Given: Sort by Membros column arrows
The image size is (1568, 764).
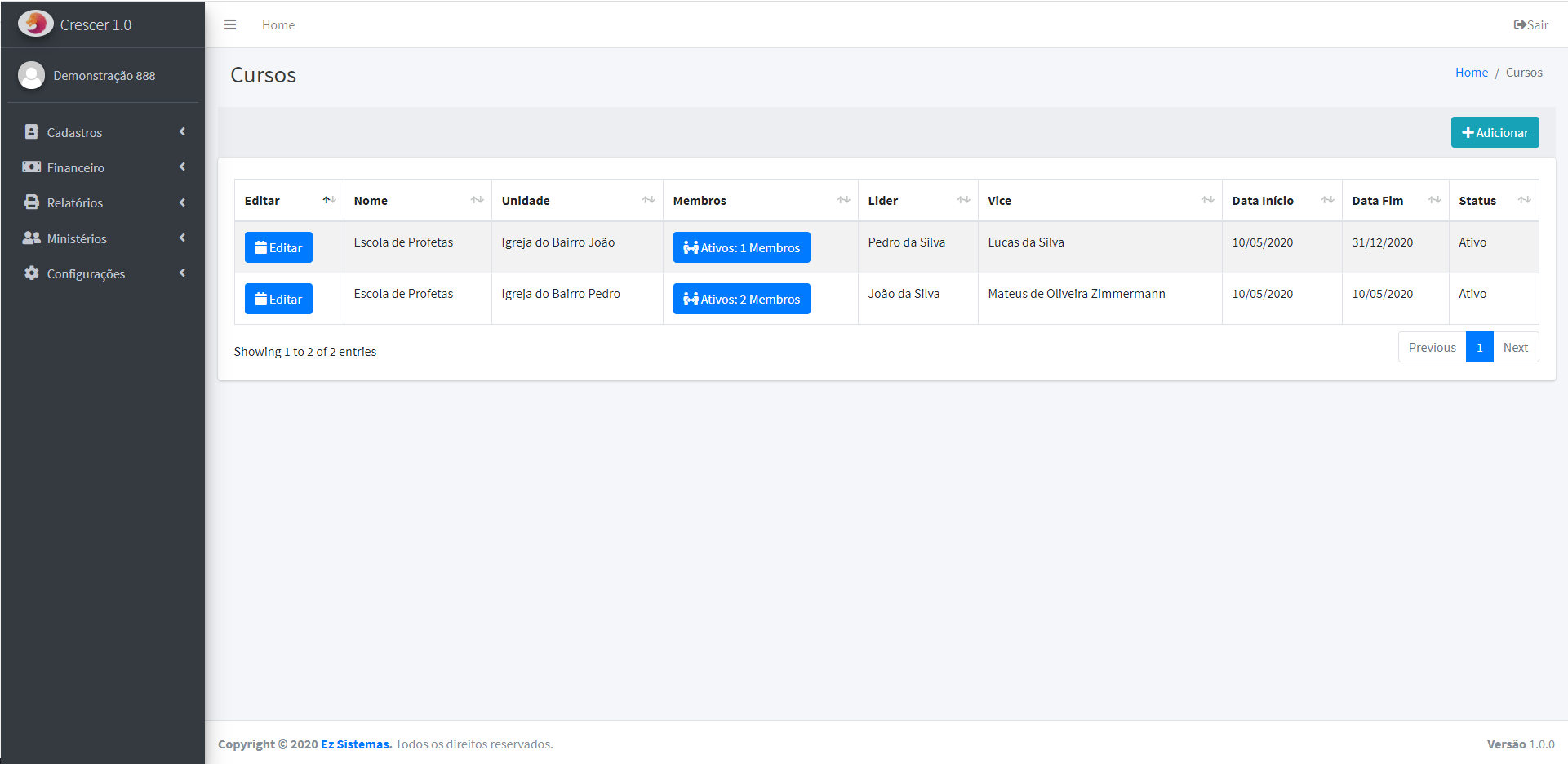Looking at the screenshot, I should 843,201.
